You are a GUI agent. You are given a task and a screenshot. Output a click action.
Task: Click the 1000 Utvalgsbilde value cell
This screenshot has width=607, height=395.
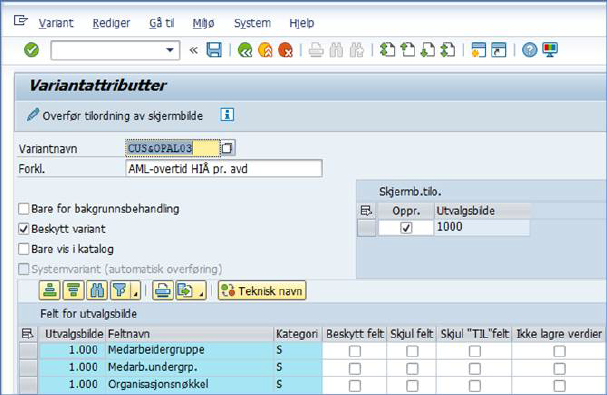tap(482, 227)
